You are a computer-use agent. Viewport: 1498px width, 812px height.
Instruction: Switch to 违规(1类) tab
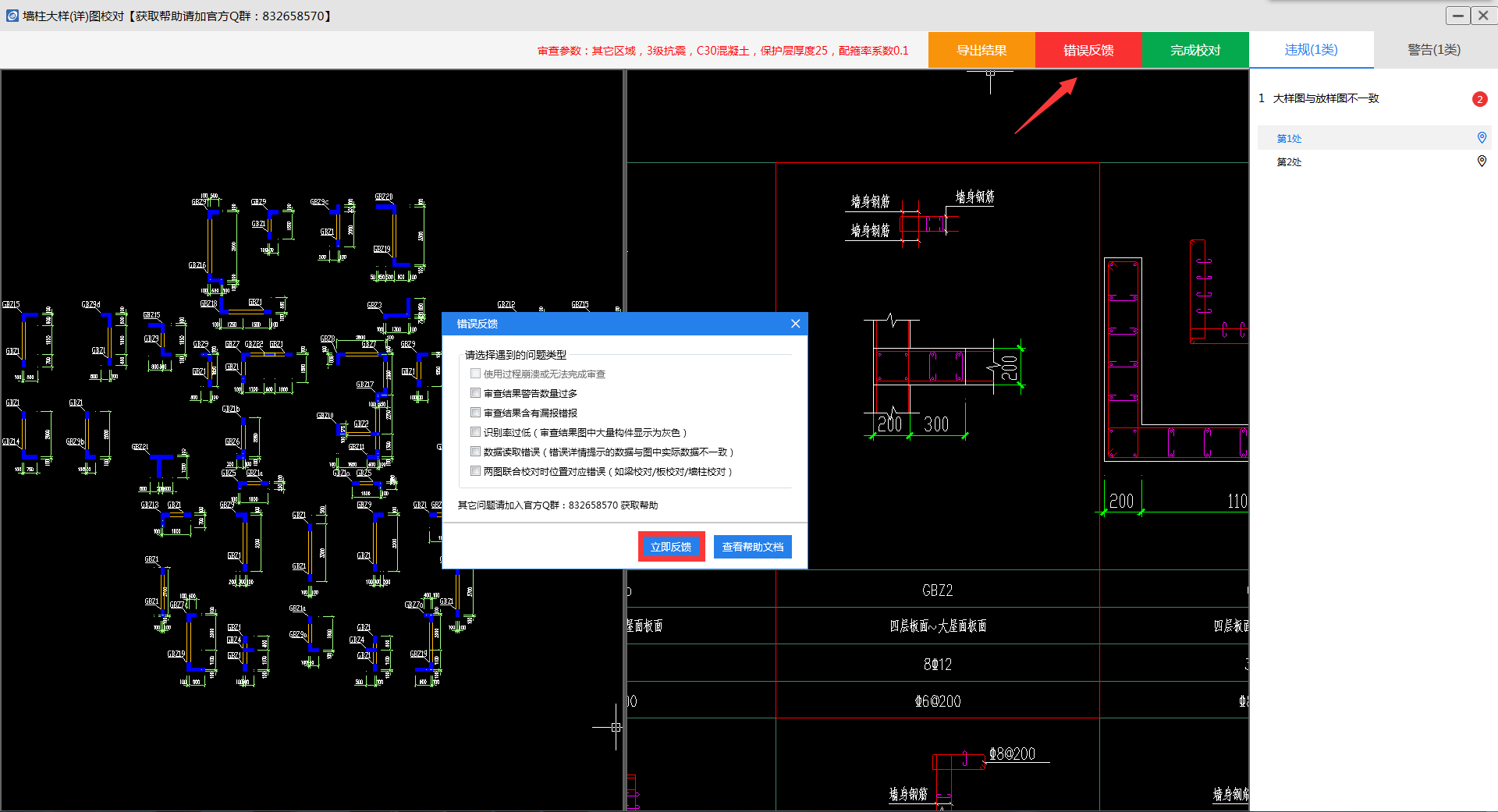pyautogui.click(x=1311, y=50)
